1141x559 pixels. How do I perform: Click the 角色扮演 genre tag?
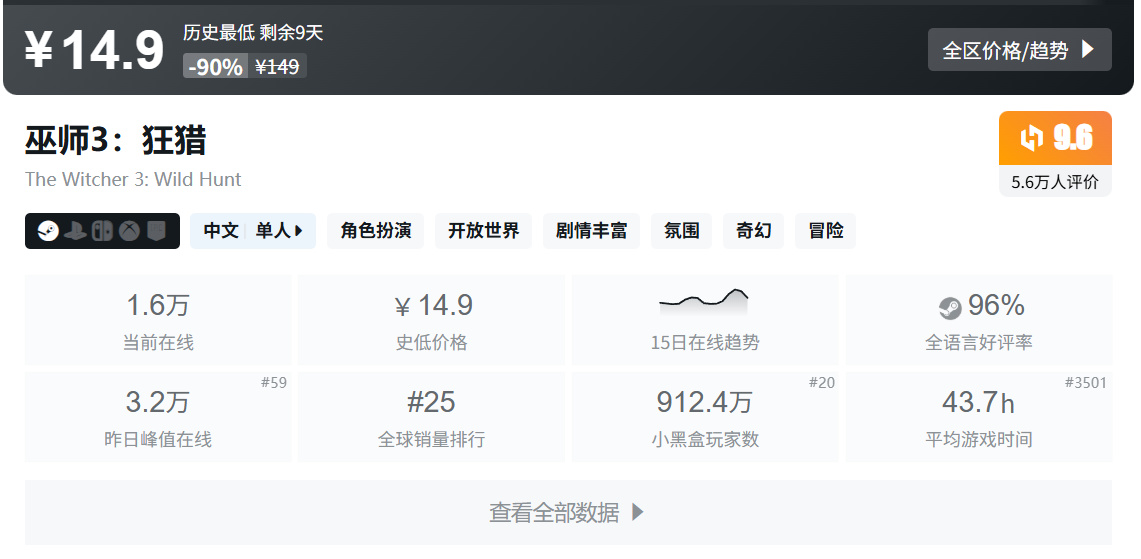click(x=375, y=231)
